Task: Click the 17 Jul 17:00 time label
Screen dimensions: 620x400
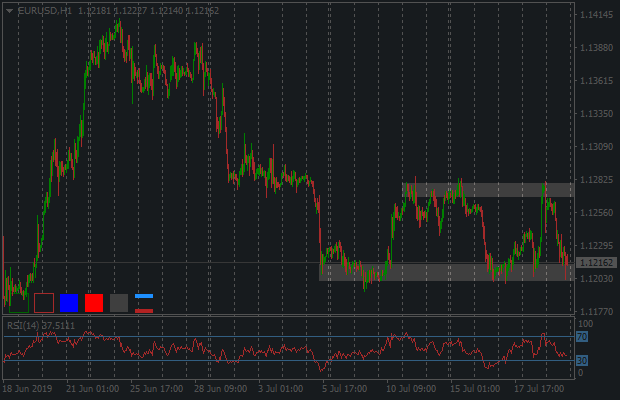Action: (541, 387)
